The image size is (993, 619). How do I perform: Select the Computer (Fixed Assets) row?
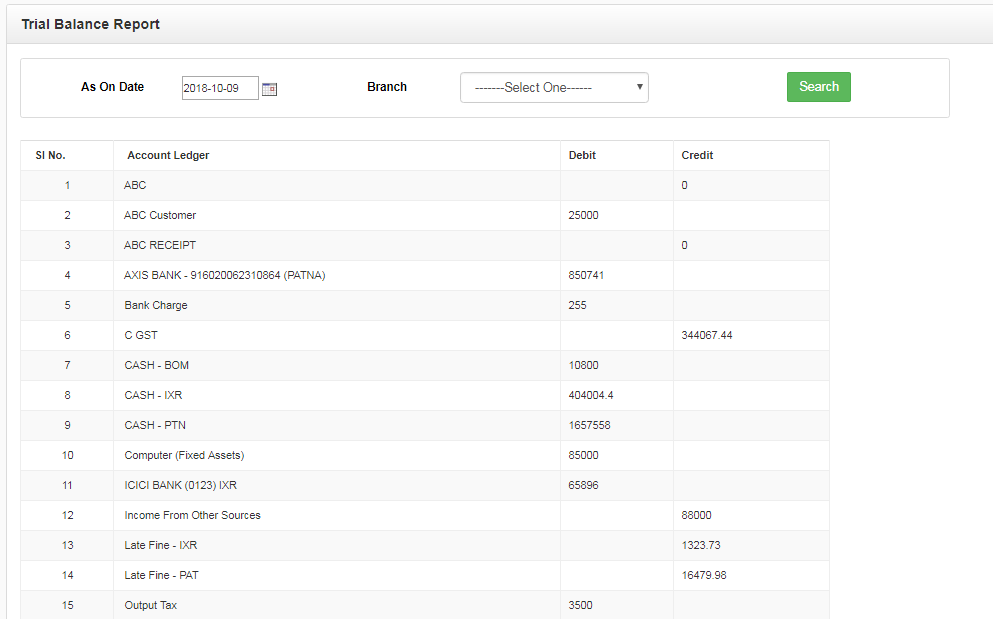click(425, 456)
